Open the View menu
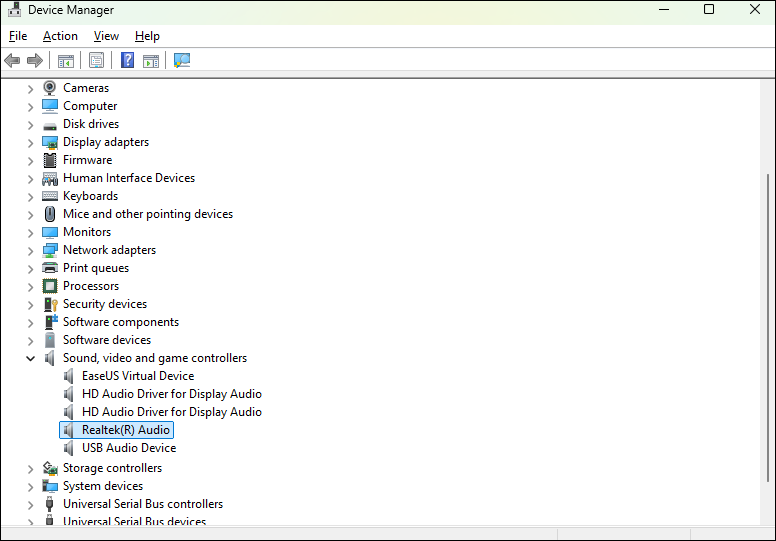The image size is (776, 541). 106,36
